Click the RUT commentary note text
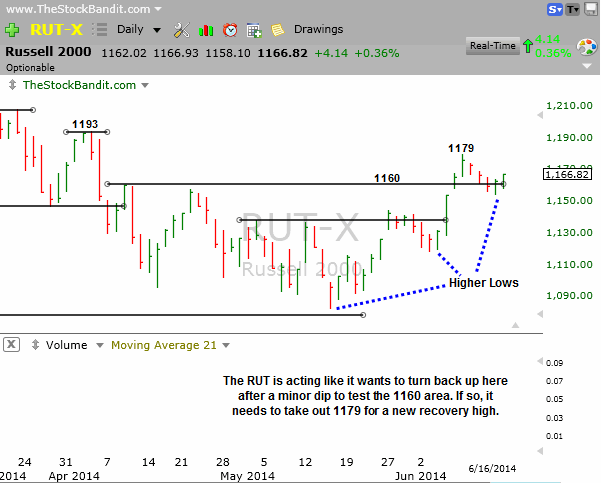Image resolution: width=601 pixels, height=483 pixels. point(365,396)
